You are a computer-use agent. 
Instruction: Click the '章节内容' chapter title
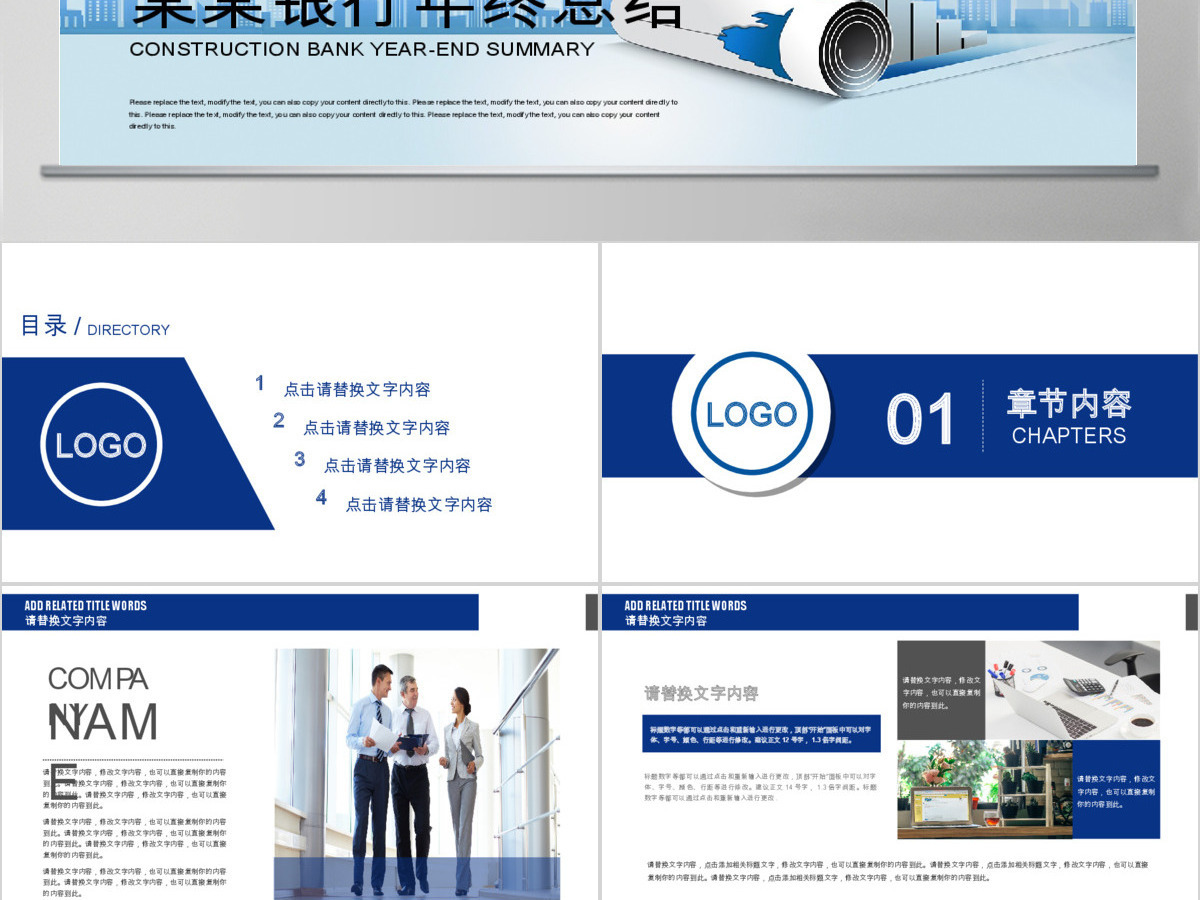pos(1069,403)
